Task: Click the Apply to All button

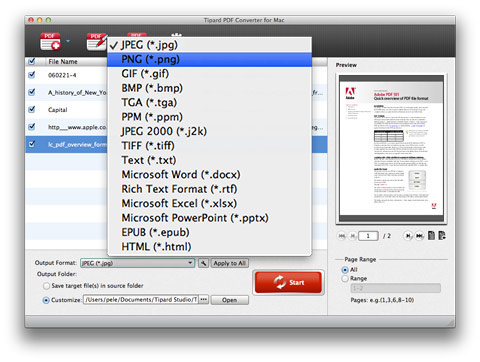Action: coord(230,263)
